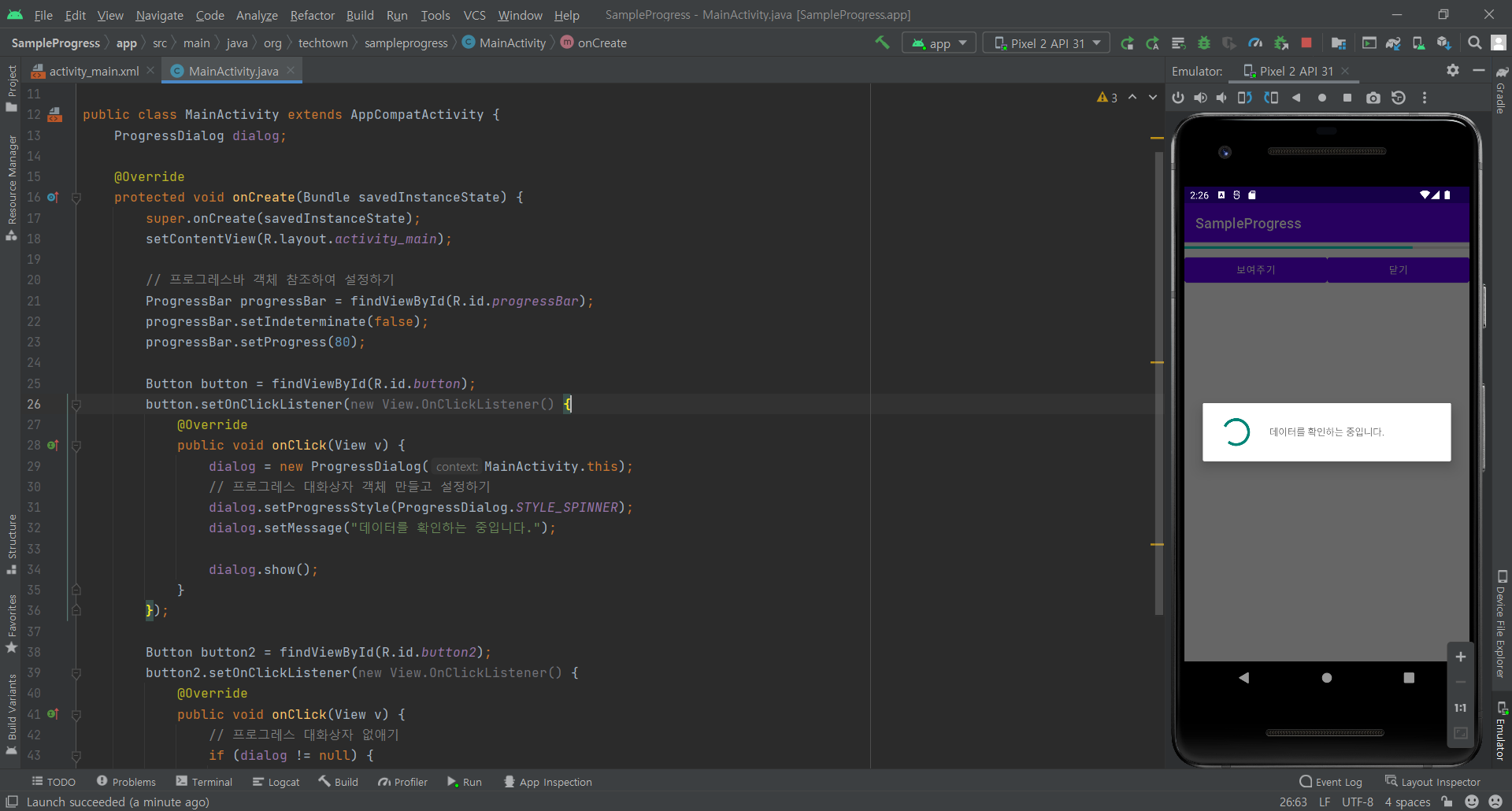Collapse the onClick fold at line 41
Screen dimensions: 1512x811
pyautogui.click(x=76, y=715)
